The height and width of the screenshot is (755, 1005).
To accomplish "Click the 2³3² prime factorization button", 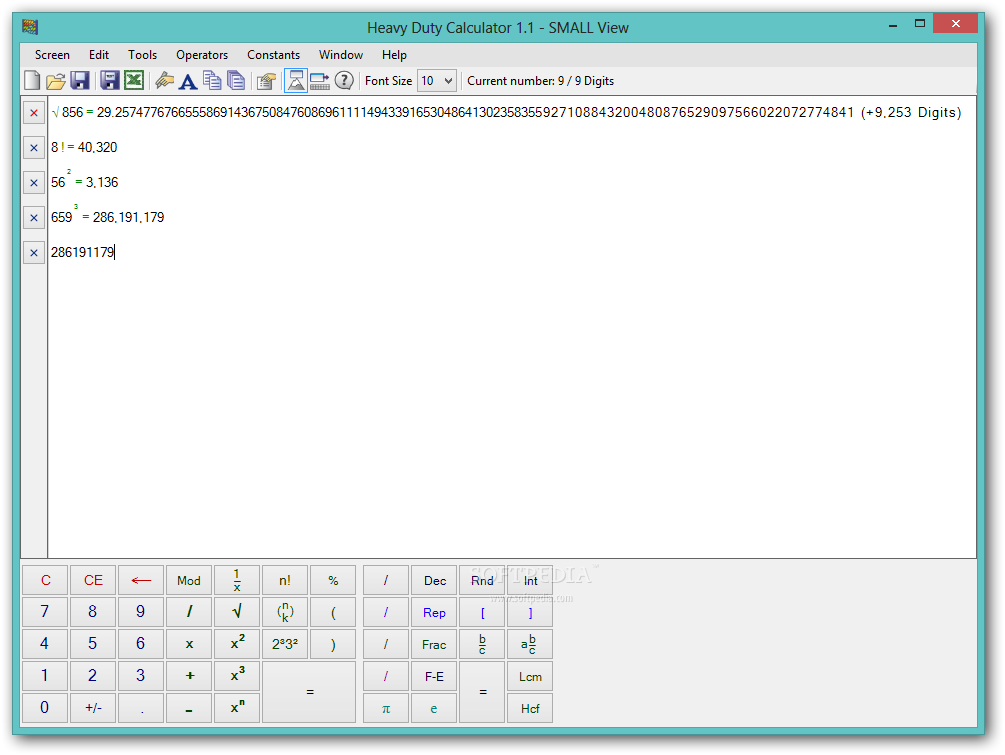I will click(285, 643).
